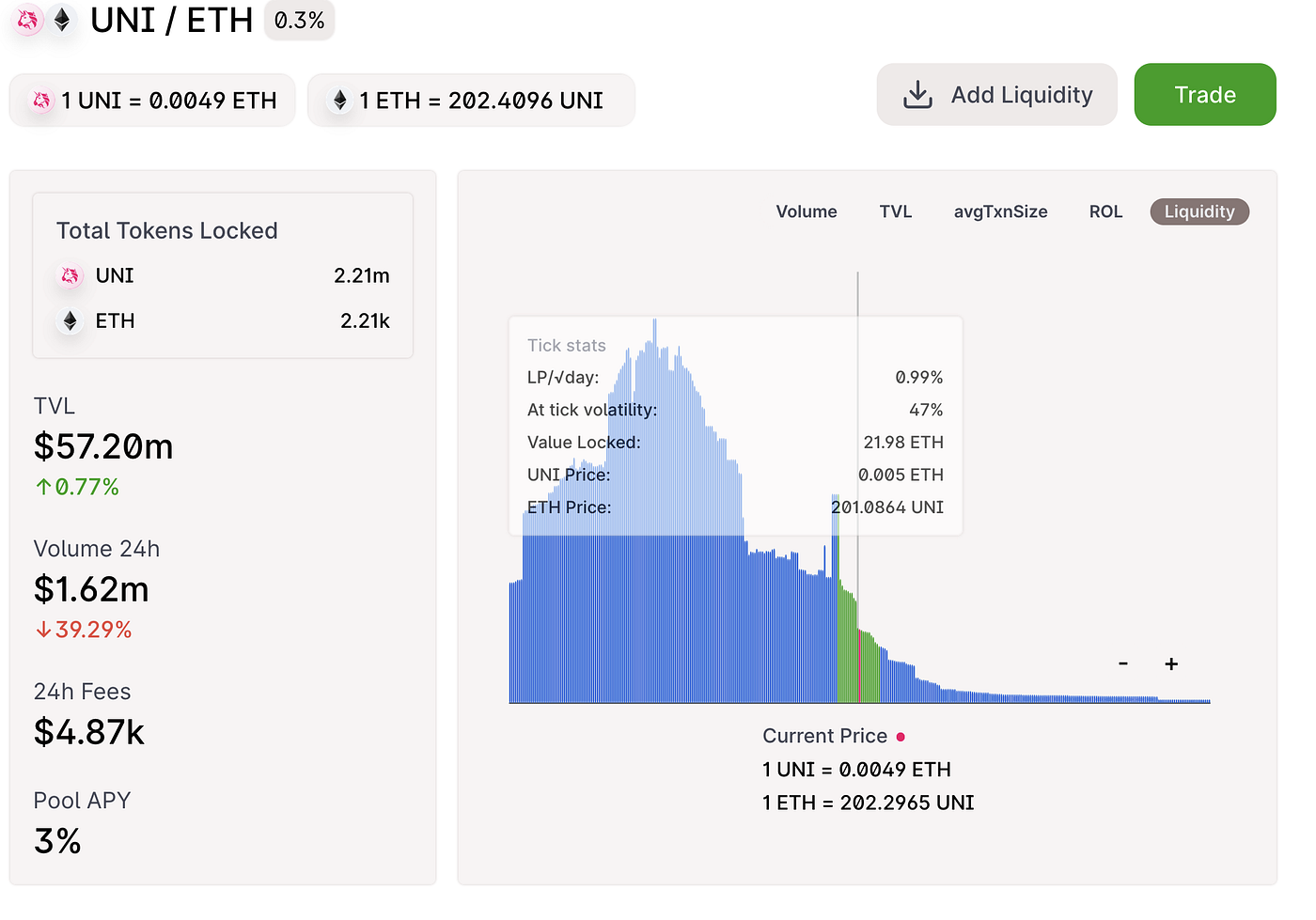Click the Add Liquidity button
1316x920 pixels.
[996, 94]
